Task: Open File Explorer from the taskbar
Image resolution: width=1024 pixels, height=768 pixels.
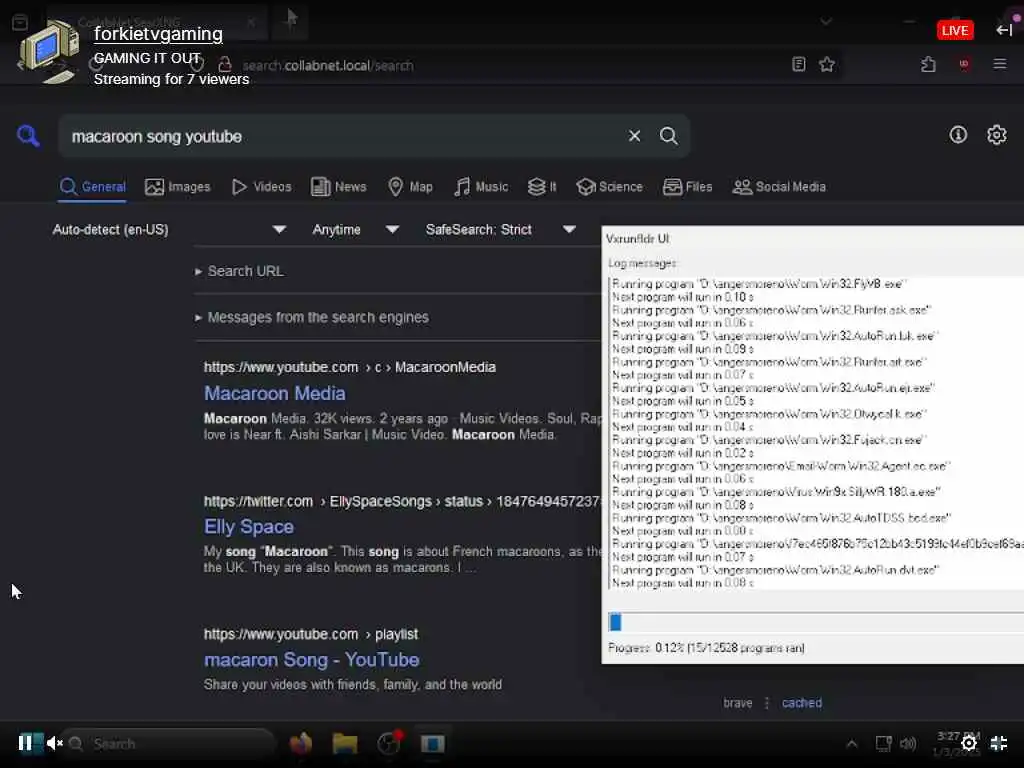Action: pyautogui.click(x=345, y=743)
